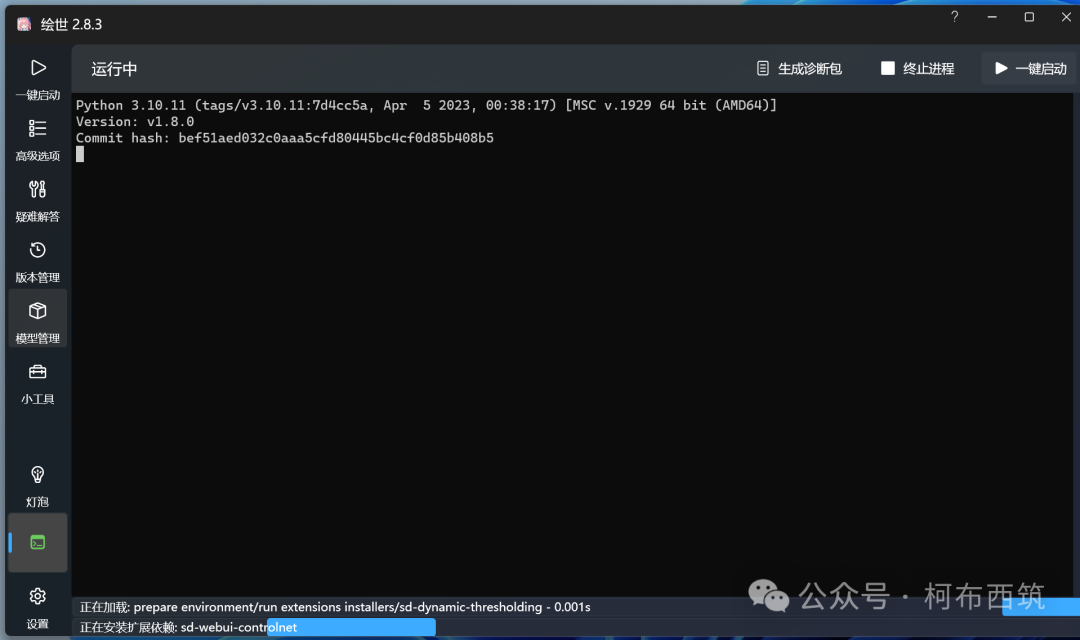Click the Python 3.10.11 version line

(x=426, y=105)
